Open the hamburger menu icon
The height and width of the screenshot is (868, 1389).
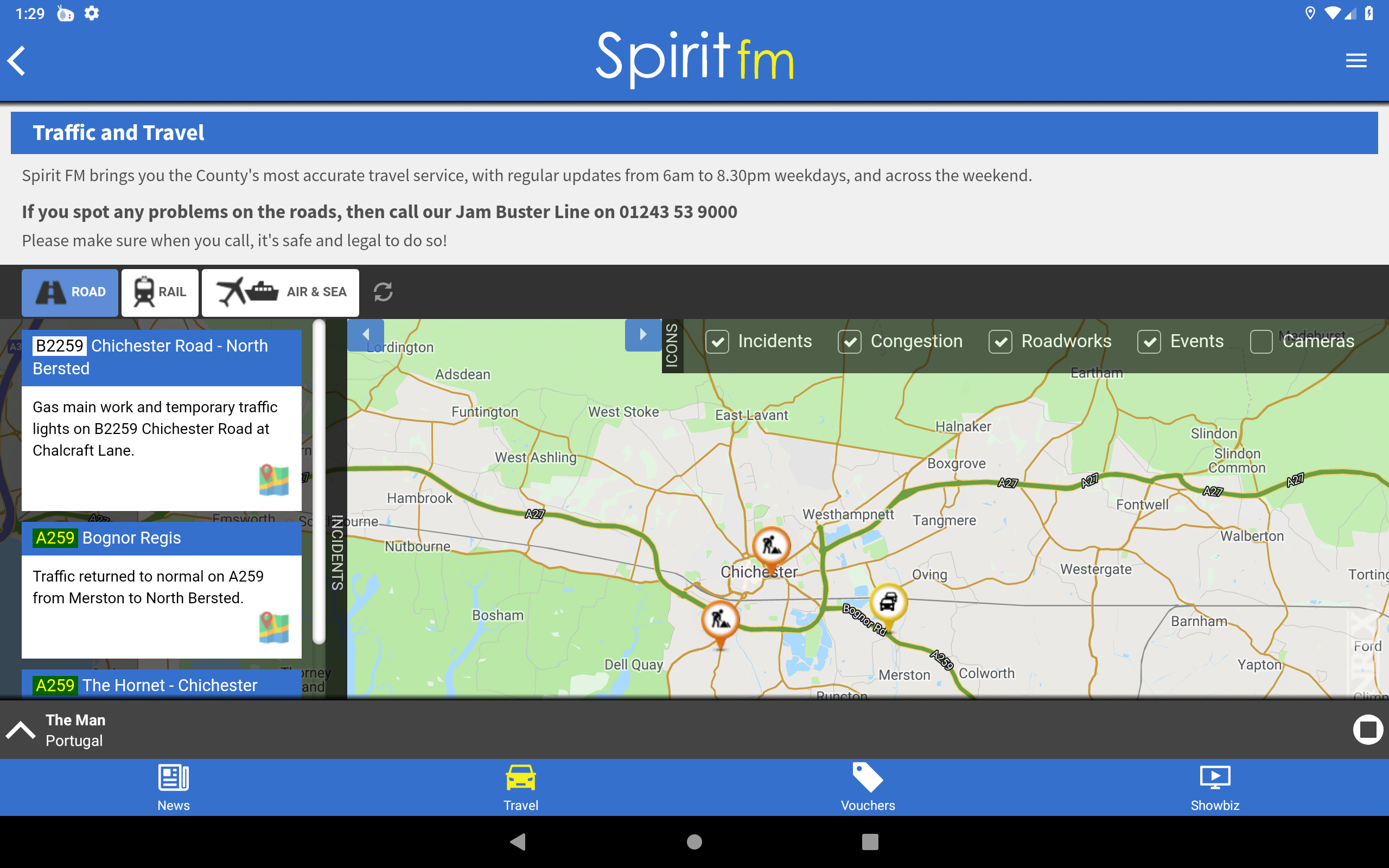click(x=1356, y=60)
